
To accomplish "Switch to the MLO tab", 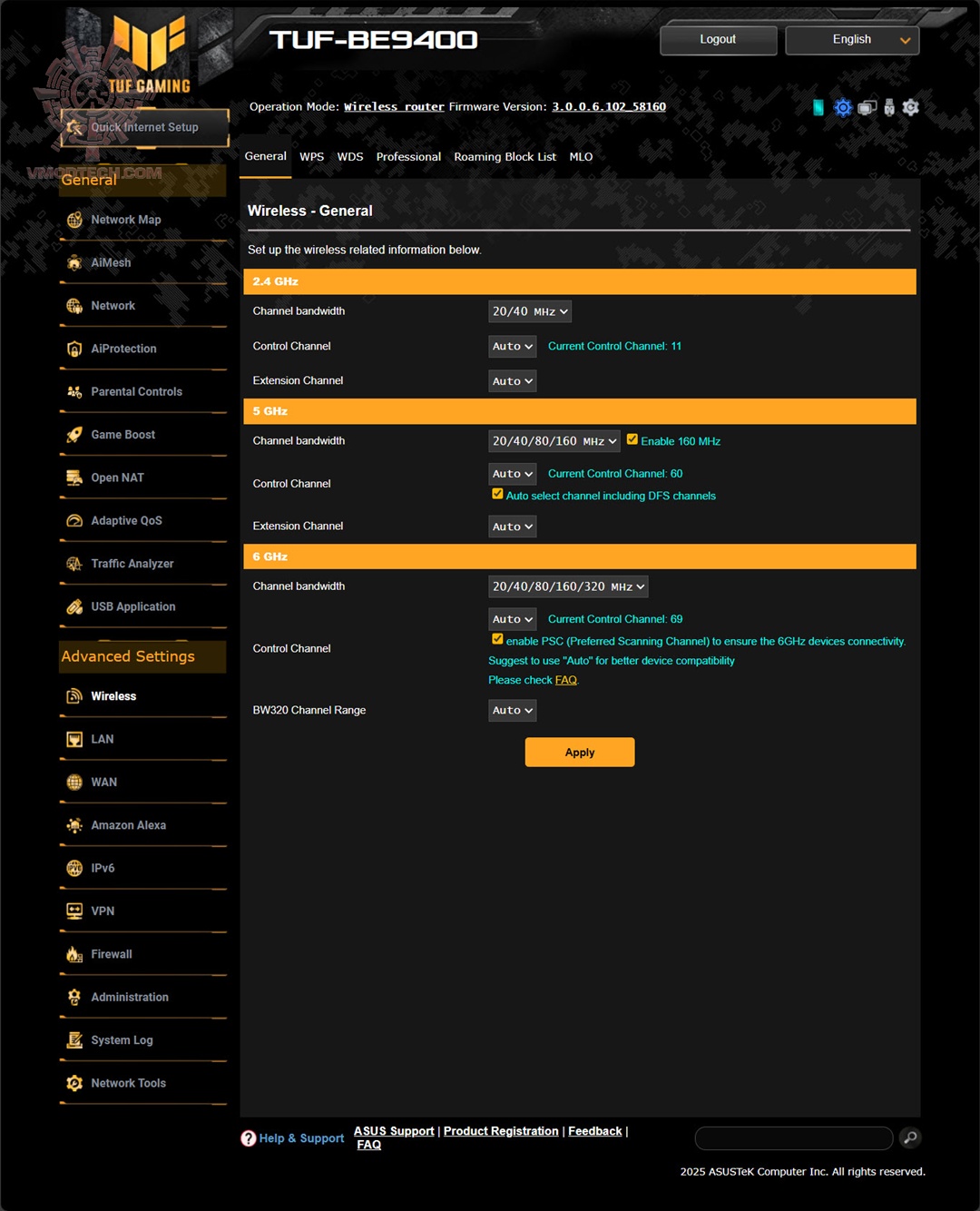I will 581,157.
